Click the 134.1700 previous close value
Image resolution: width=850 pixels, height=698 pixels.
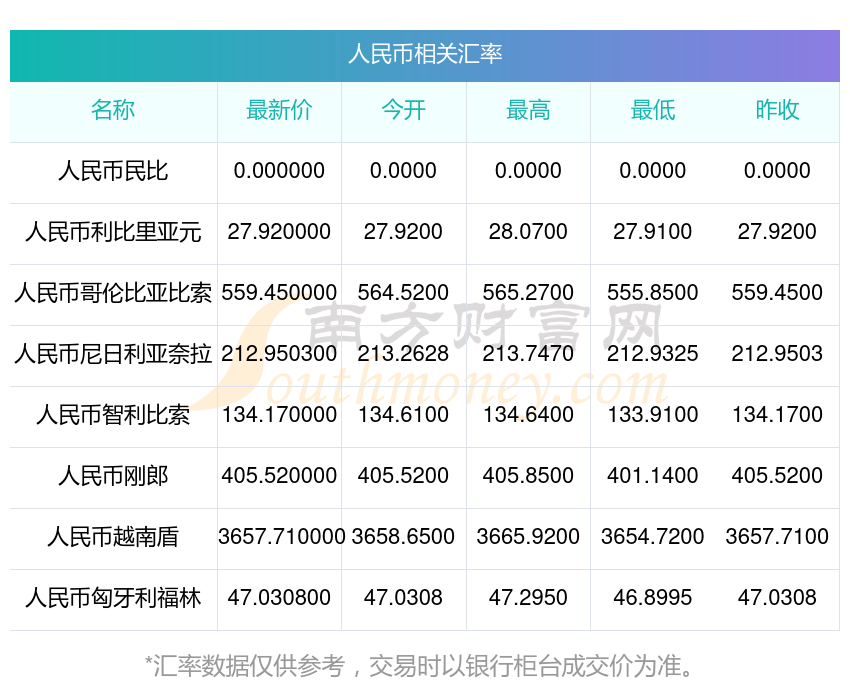tap(777, 415)
